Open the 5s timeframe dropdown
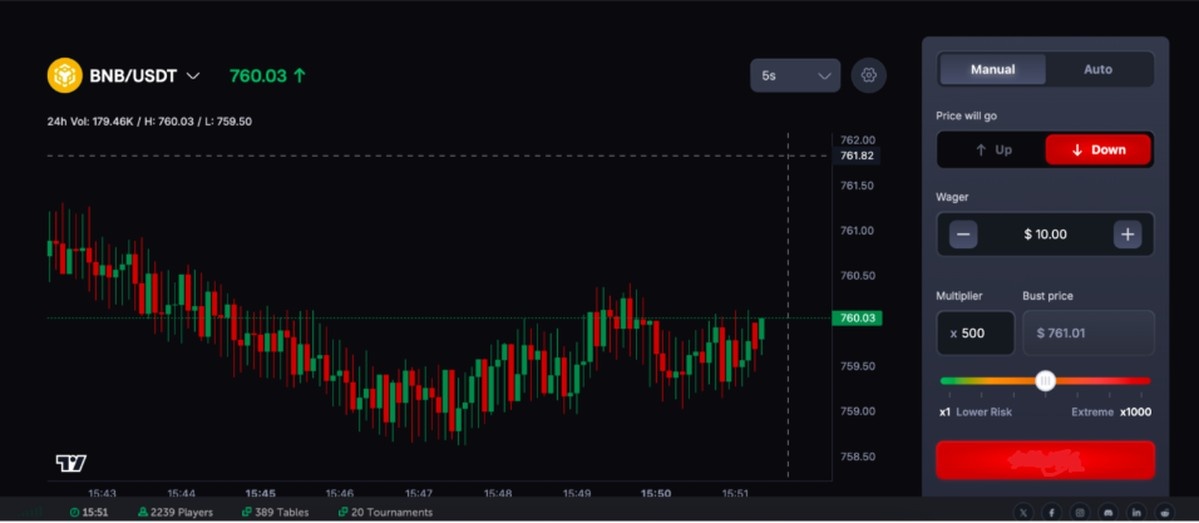 [795, 76]
